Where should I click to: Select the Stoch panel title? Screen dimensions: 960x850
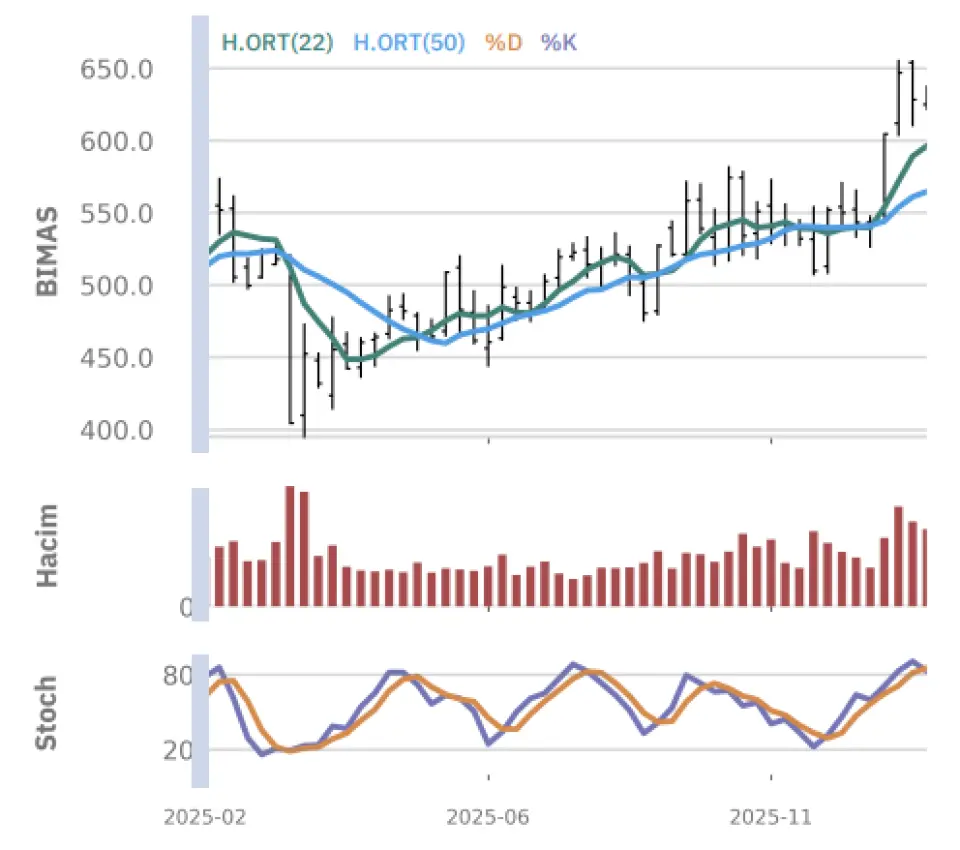coord(46,713)
